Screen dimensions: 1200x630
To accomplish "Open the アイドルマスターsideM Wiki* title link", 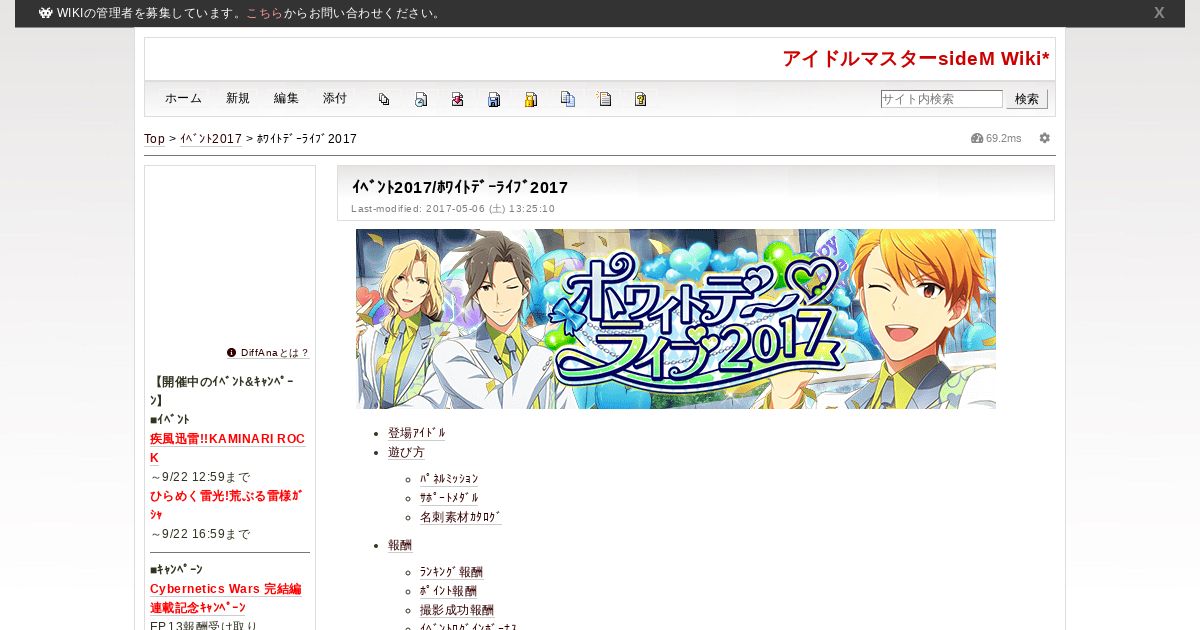I will (916, 59).
